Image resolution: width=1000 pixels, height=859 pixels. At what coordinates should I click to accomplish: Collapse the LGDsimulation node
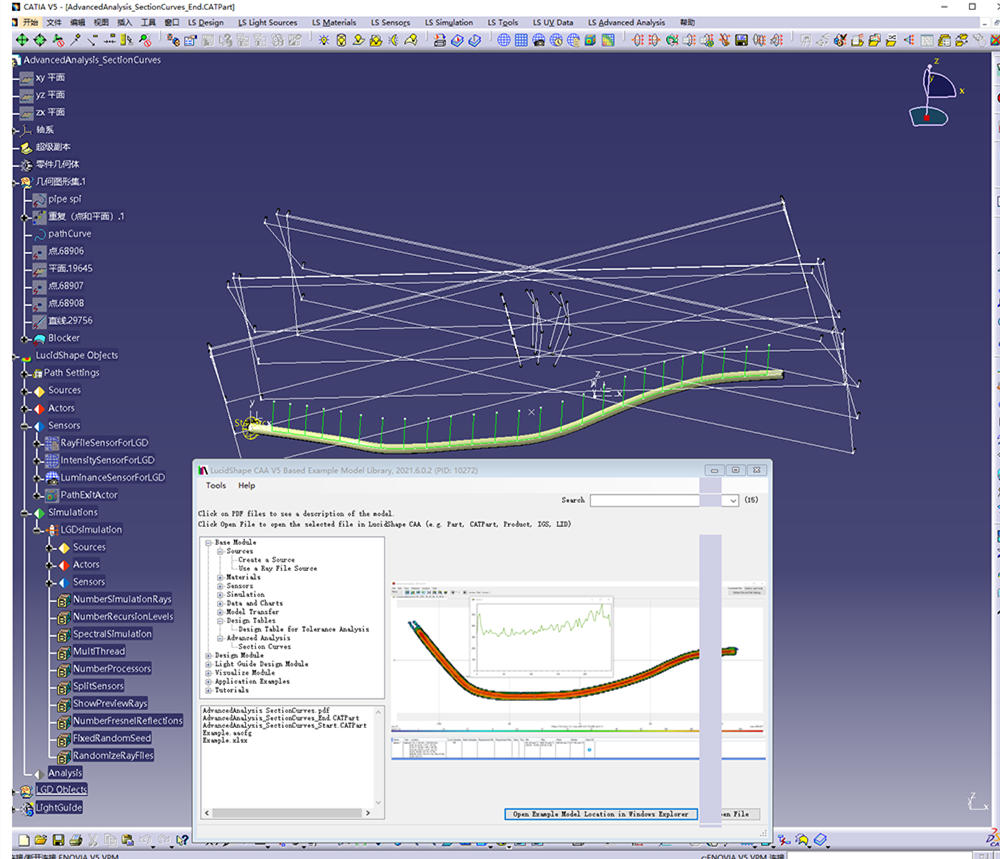(37, 530)
